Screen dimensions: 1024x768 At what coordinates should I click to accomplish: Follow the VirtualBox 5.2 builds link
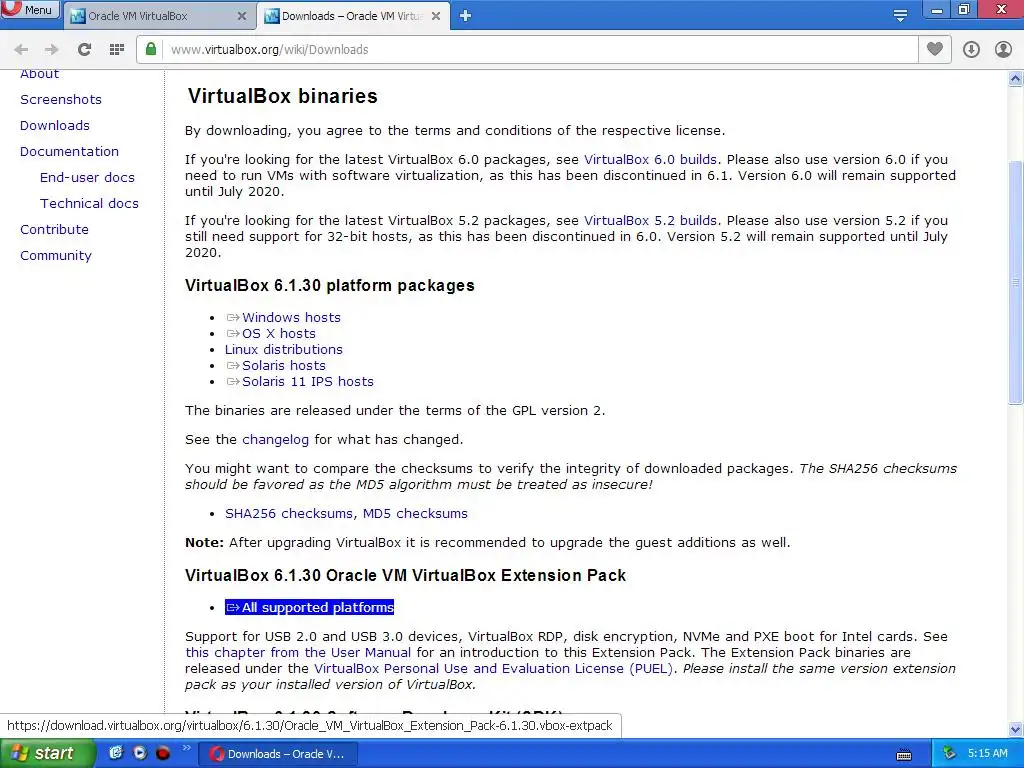pos(650,221)
